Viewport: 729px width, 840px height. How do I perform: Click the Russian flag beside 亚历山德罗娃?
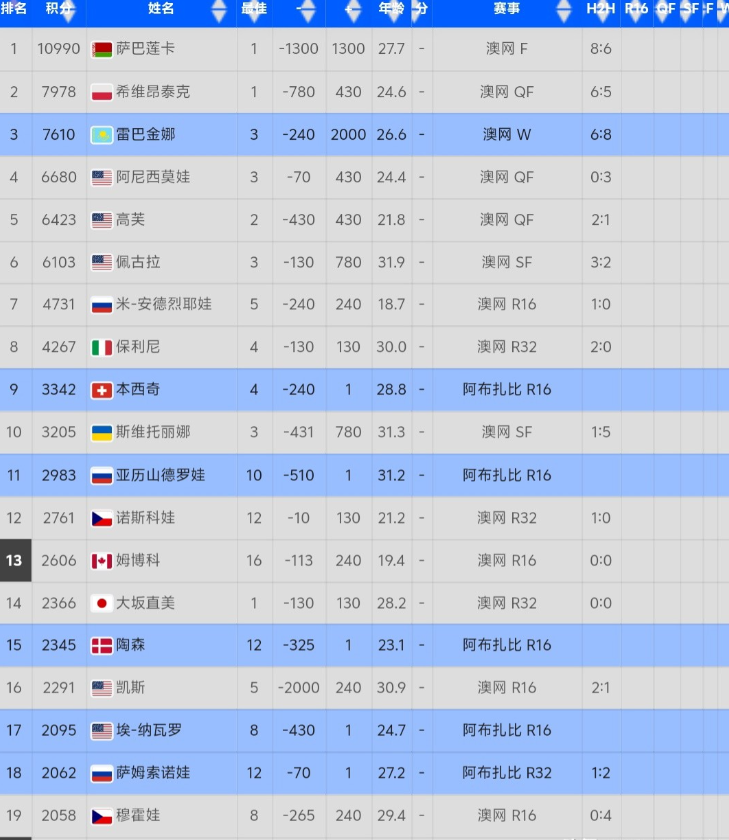pyautogui.click(x=102, y=476)
